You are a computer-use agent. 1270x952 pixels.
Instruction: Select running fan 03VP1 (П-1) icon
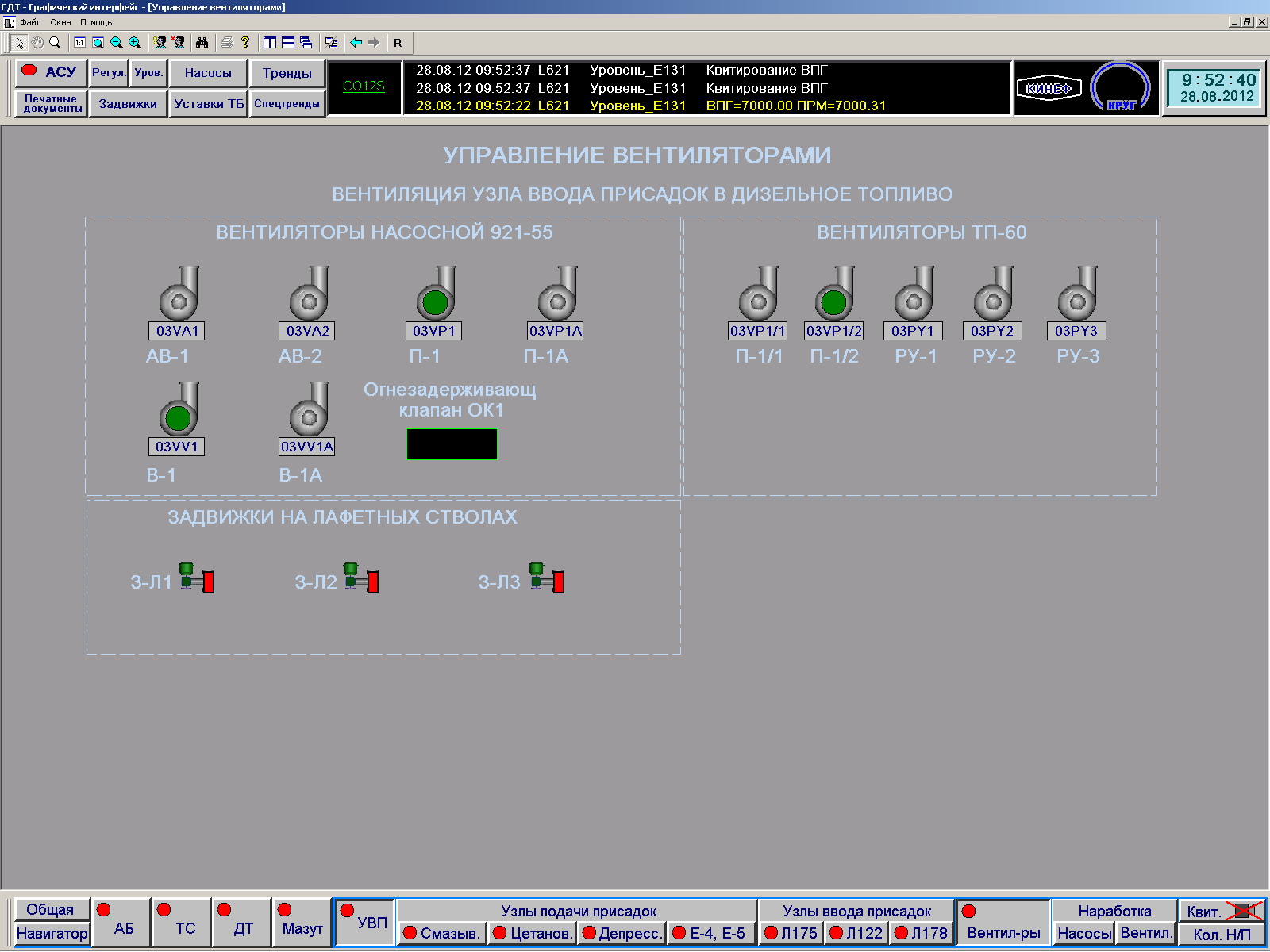tap(436, 293)
